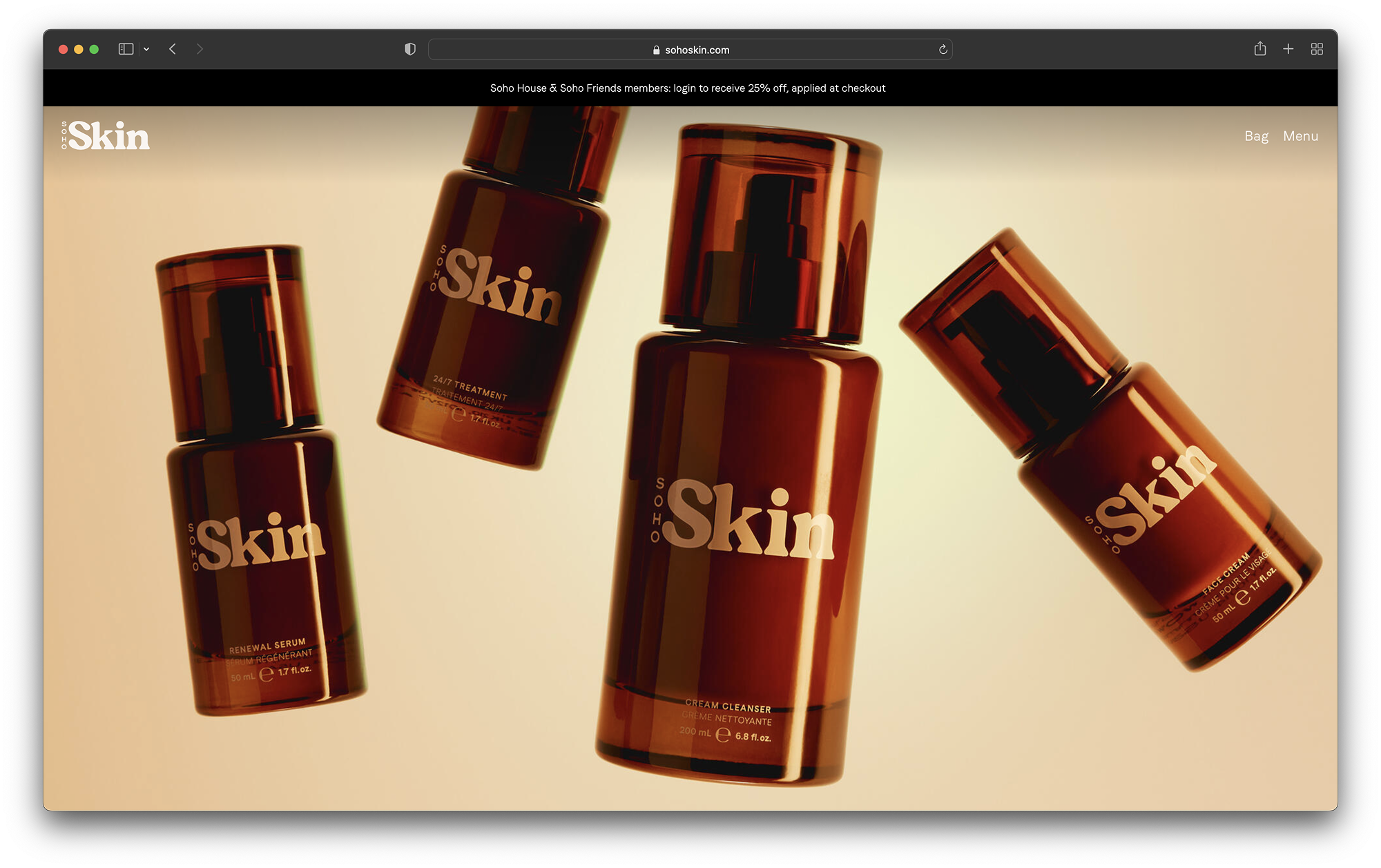Minimize the Safari window
The height and width of the screenshot is (868, 1381).
(79, 49)
